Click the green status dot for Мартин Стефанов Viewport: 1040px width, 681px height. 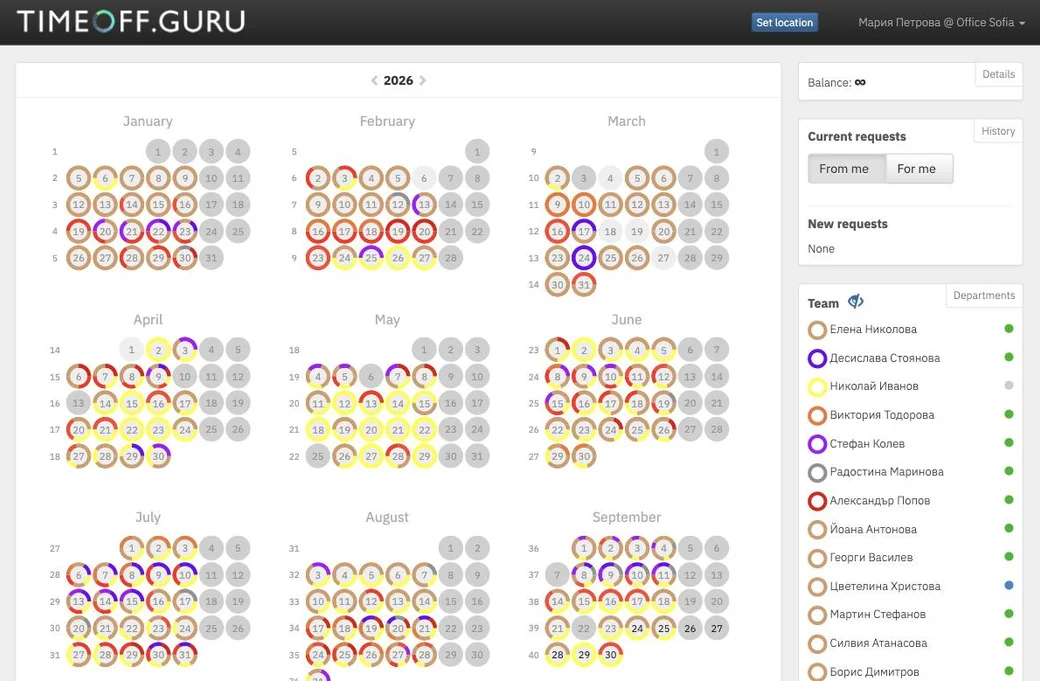(x=1009, y=613)
